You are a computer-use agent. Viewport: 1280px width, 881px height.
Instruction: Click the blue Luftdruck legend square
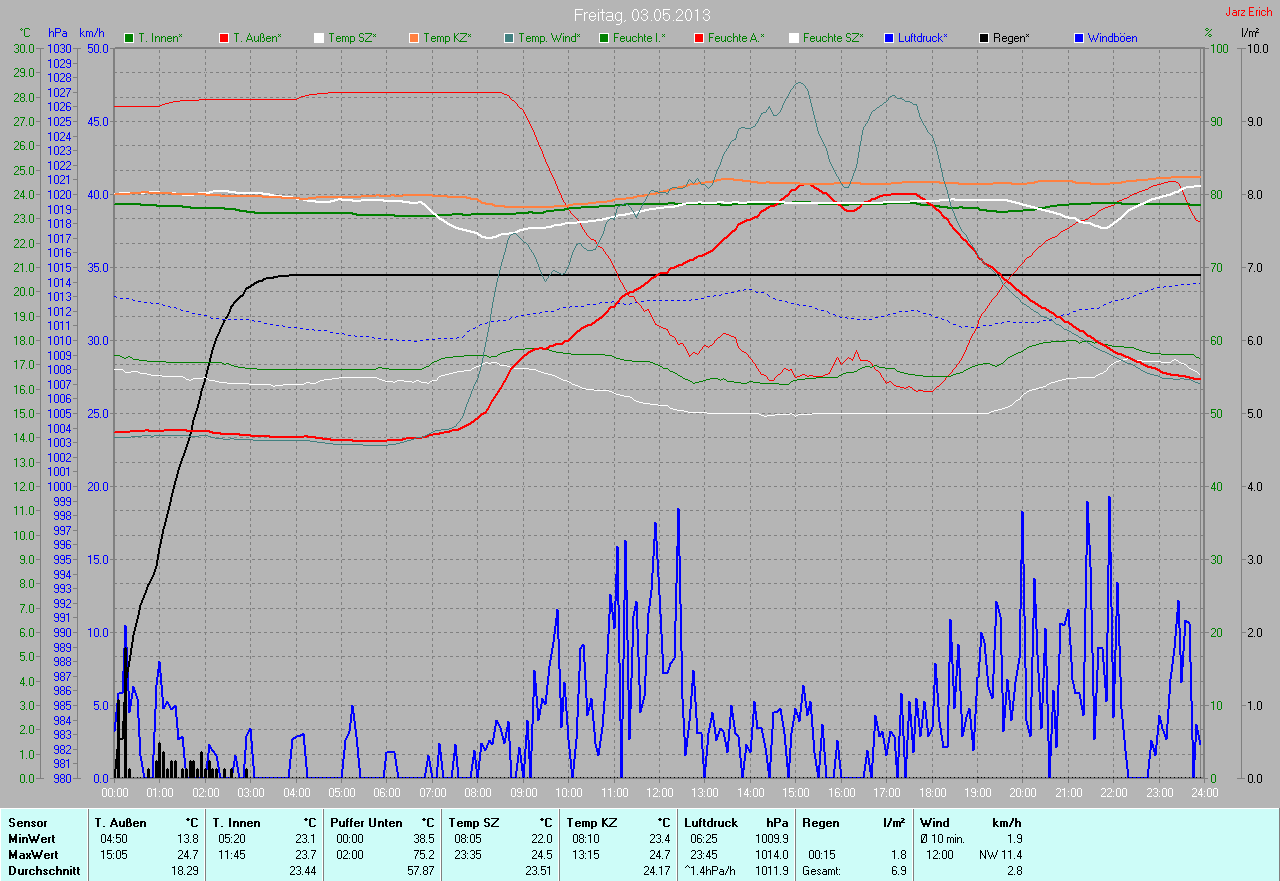(x=889, y=38)
